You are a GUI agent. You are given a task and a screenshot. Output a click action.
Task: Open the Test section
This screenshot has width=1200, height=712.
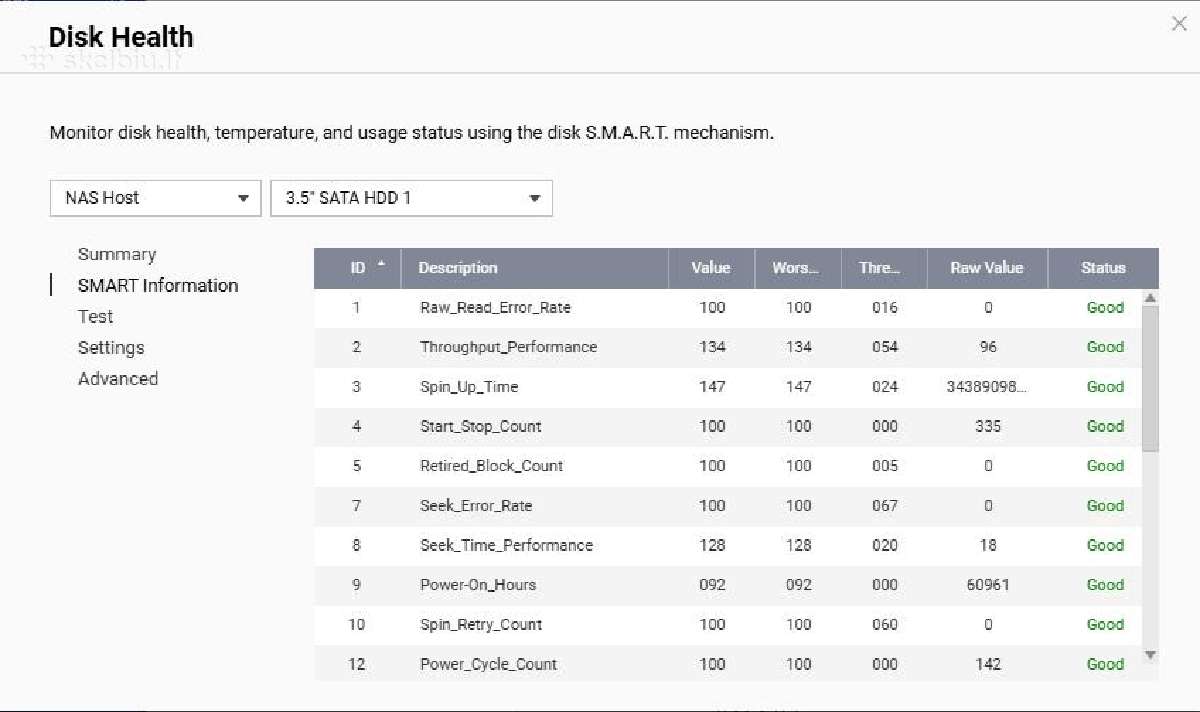pyautogui.click(x=95, y=316)
